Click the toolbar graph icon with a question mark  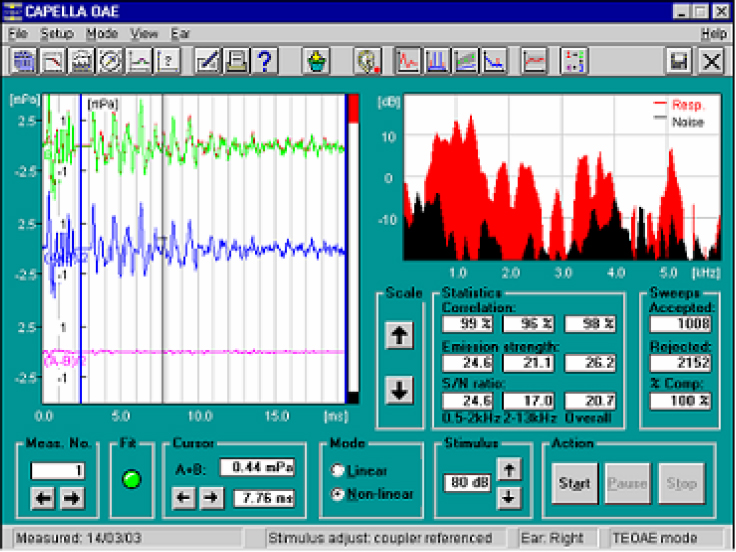(168, 61)
